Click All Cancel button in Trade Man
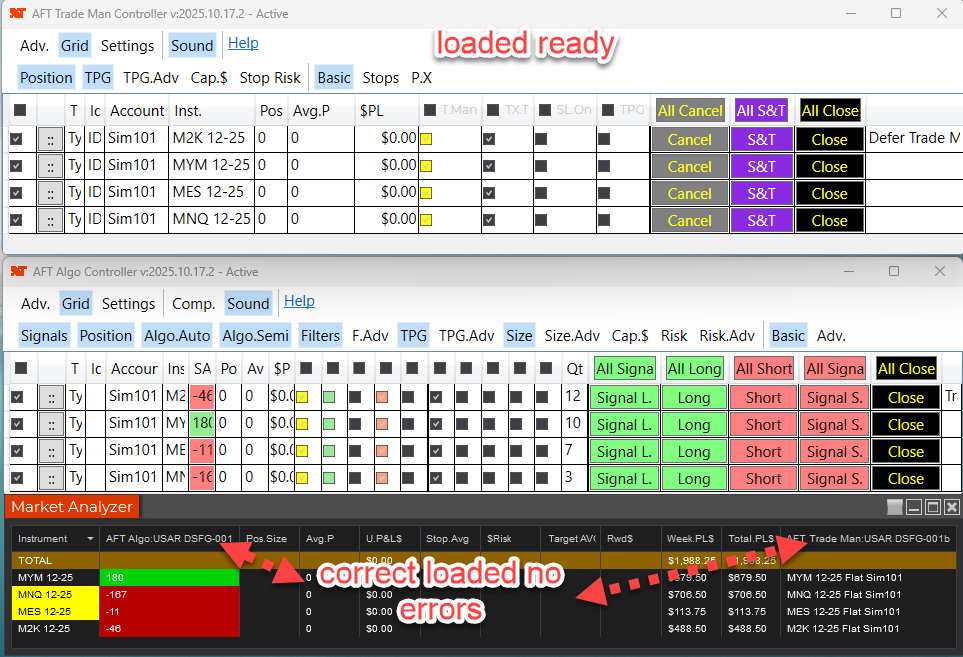This screenshot has width=963, height=657. tap(690, 111)
